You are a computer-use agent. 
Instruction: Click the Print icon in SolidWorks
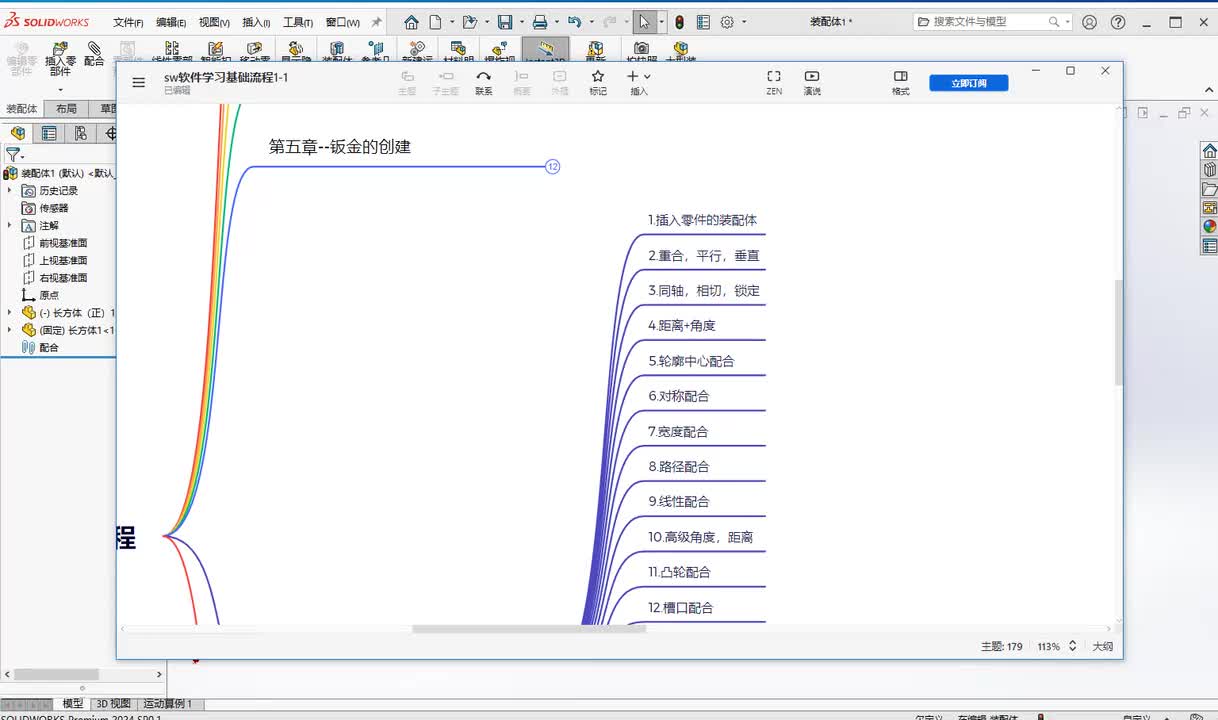click(540, 22)
